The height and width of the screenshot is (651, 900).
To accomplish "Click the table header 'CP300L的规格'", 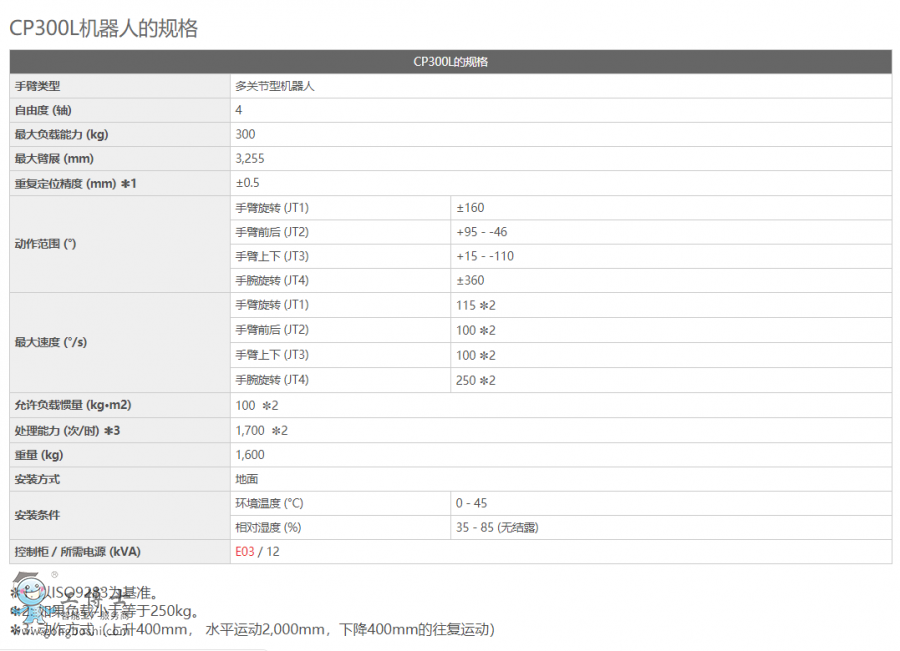I will click(x=451, y=61).
